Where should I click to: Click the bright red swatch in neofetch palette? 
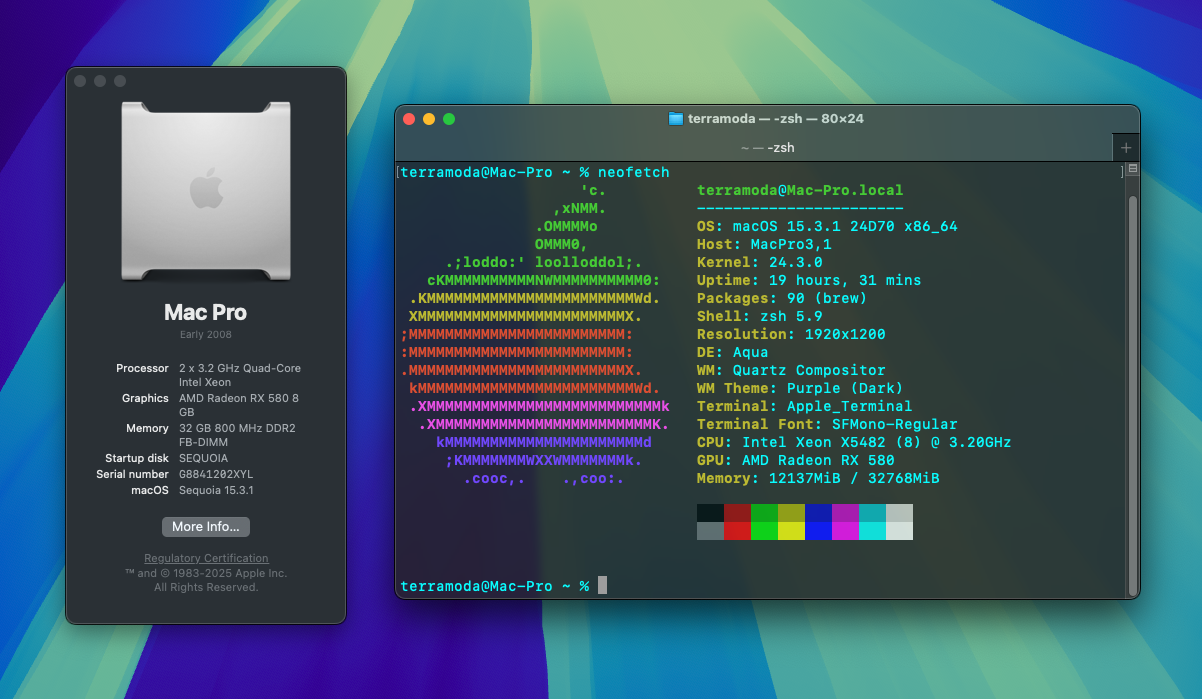737,530
